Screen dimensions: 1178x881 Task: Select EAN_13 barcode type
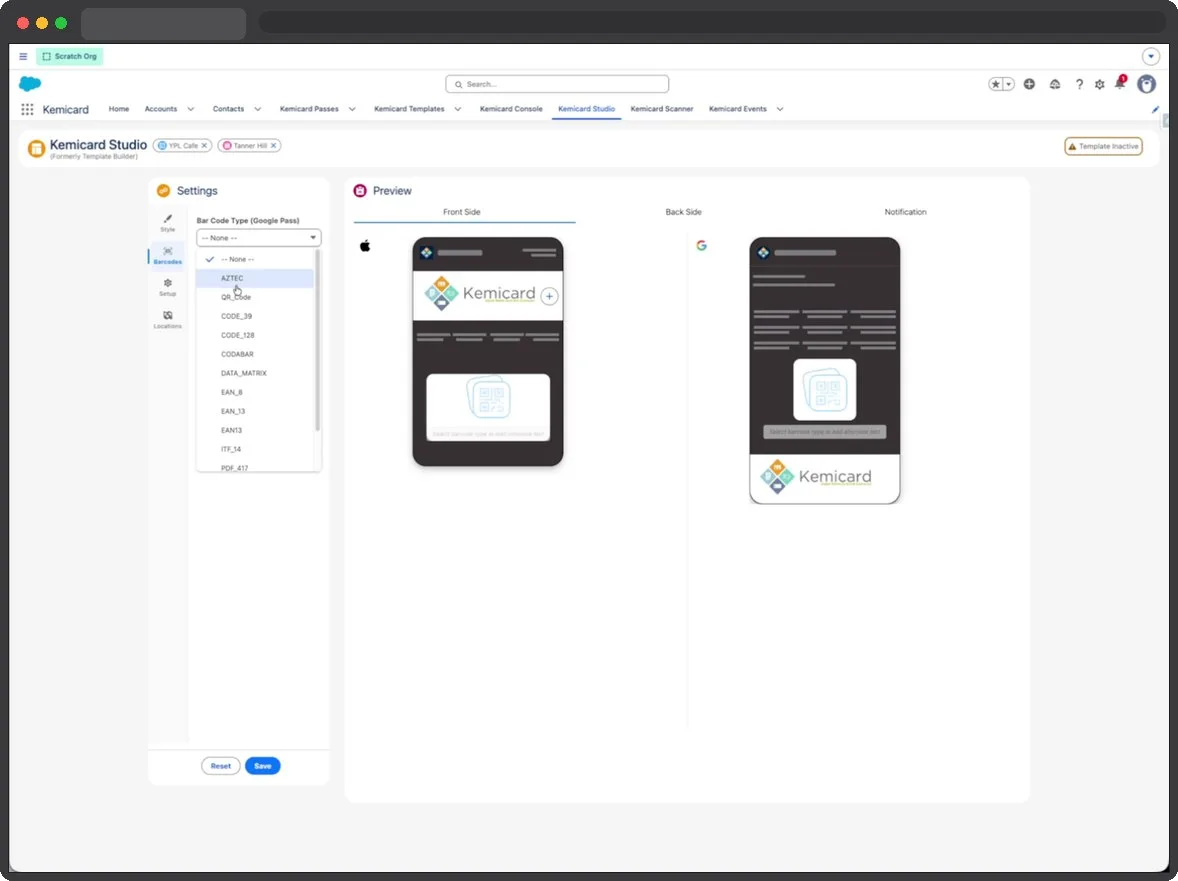pyautogui.click(x=255, y=412)
